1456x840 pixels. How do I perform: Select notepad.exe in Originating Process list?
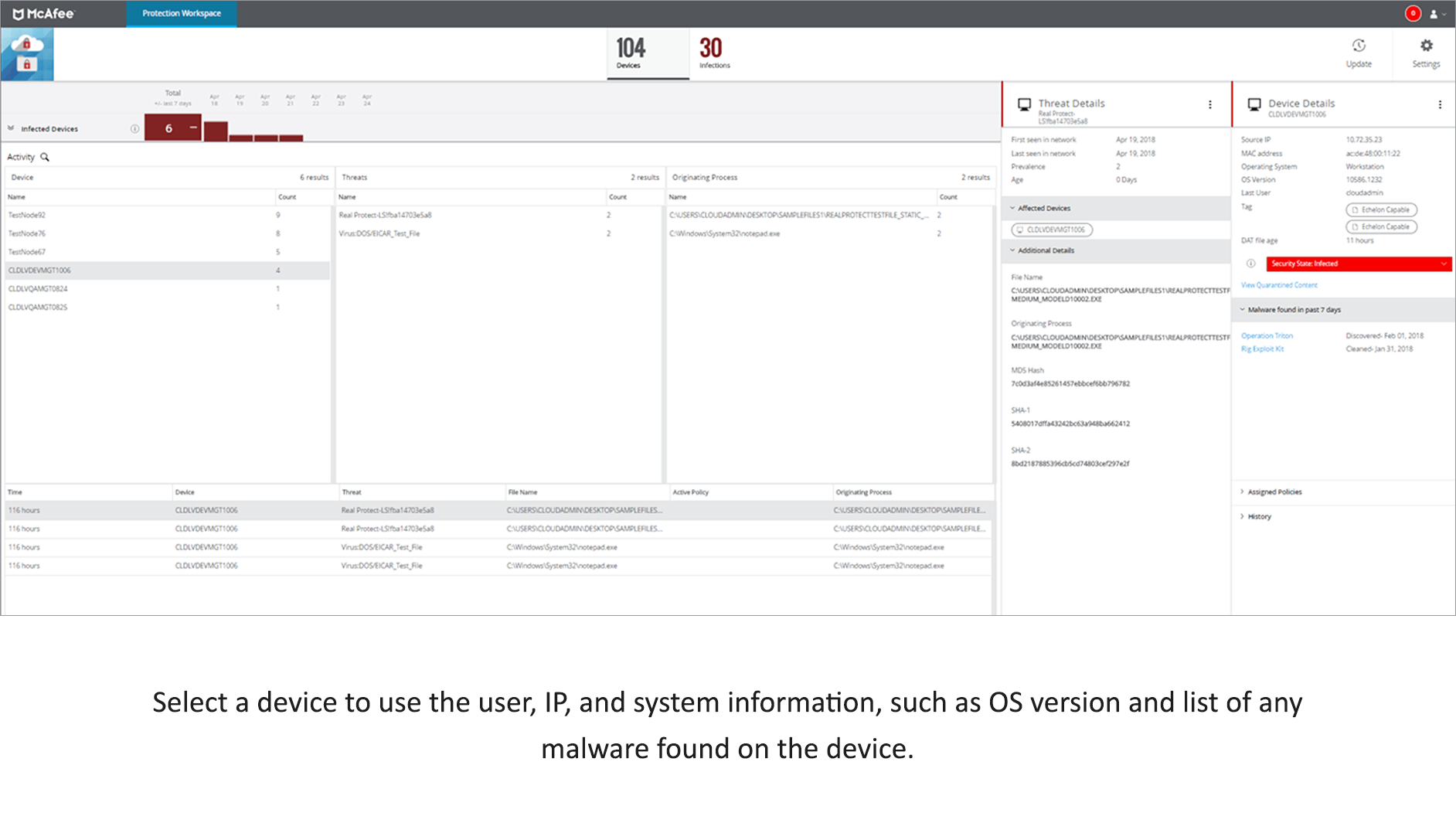[829, 233]
